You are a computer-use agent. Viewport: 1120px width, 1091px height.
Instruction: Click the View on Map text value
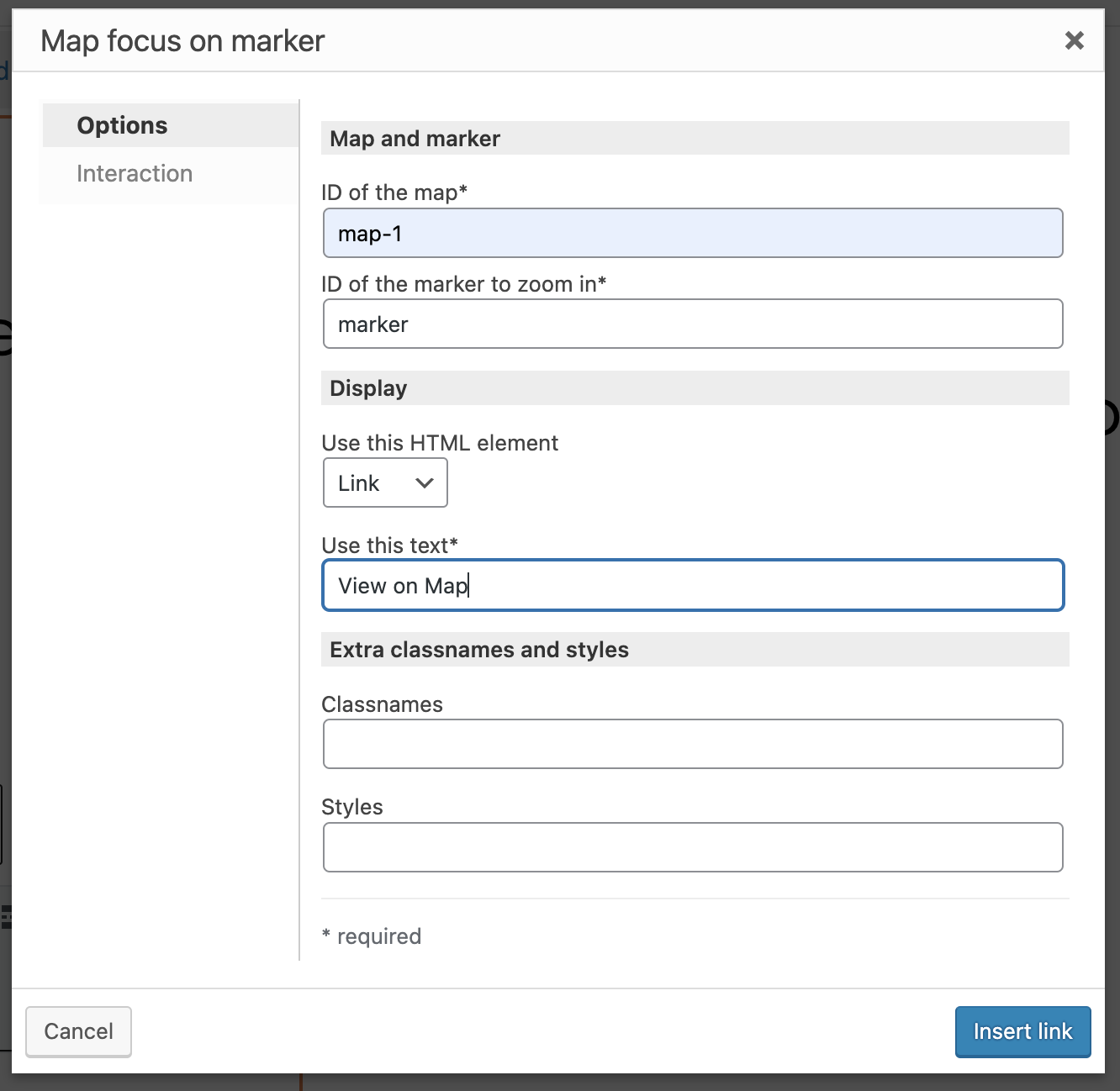401,585
